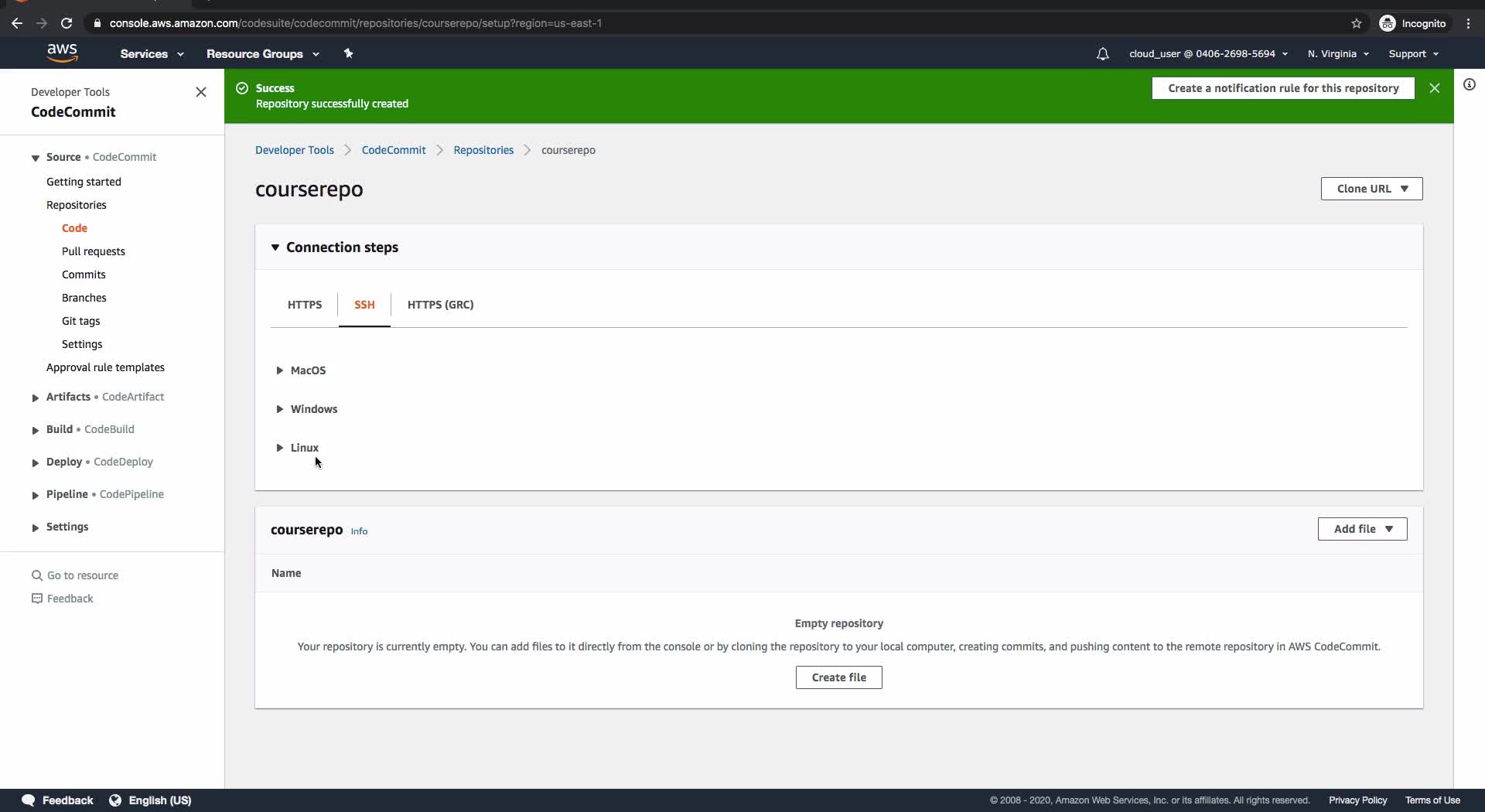
Task: Close the Developer Tools side panel
Action: coord(201,92)
